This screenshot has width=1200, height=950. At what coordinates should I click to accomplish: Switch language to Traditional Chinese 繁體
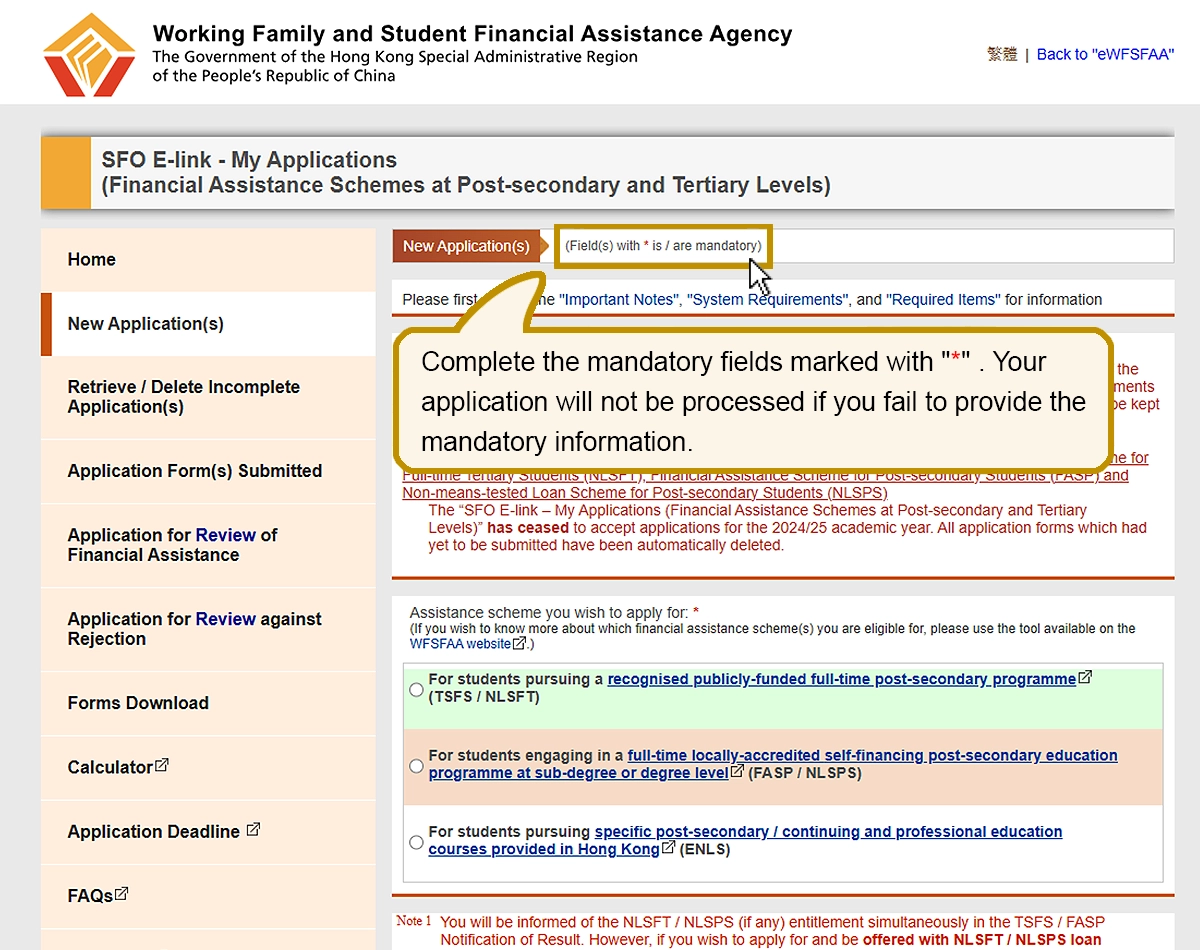click(1002, 54)
